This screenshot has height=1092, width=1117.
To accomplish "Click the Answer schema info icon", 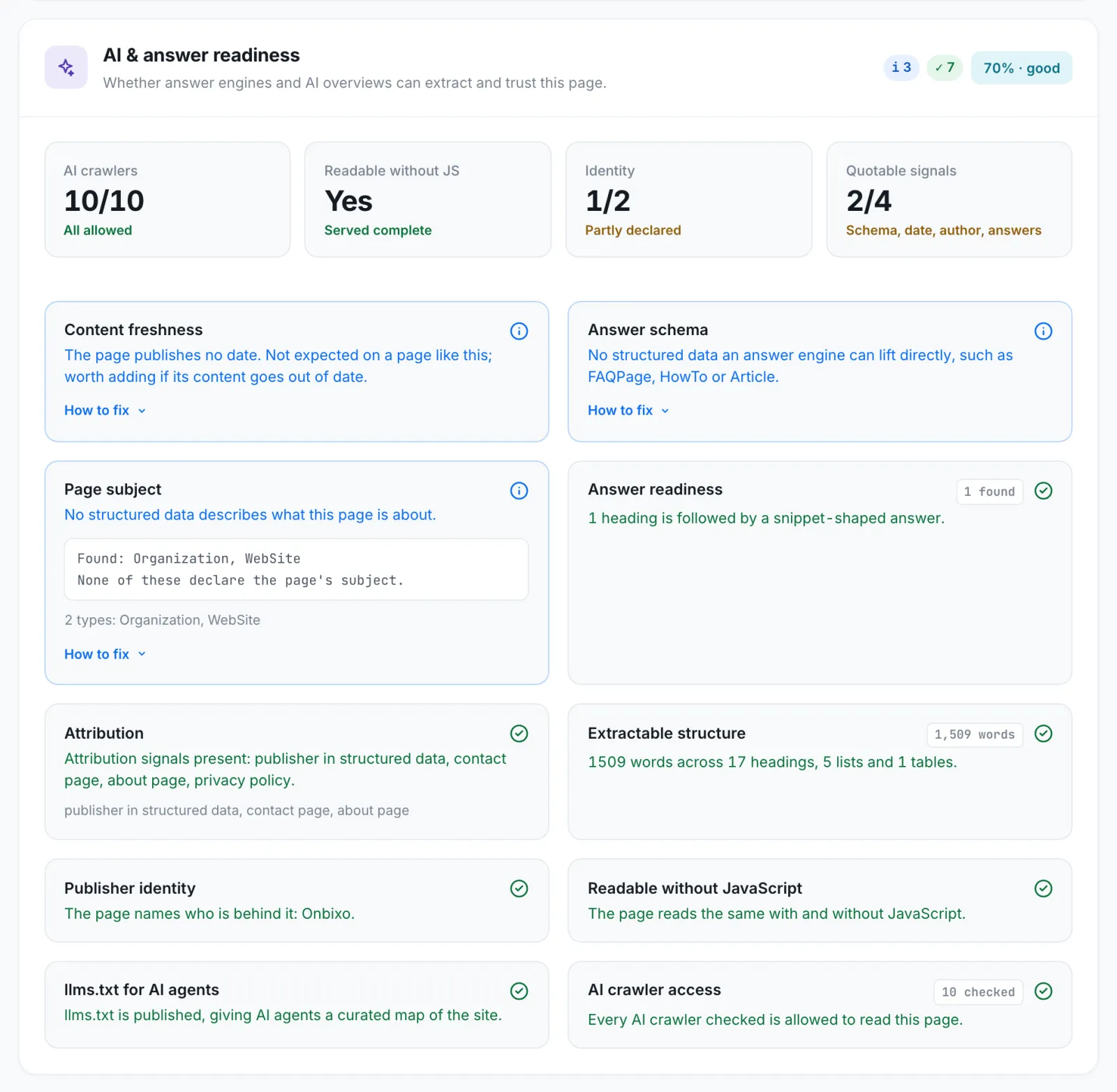I will tap(1043, 331).
